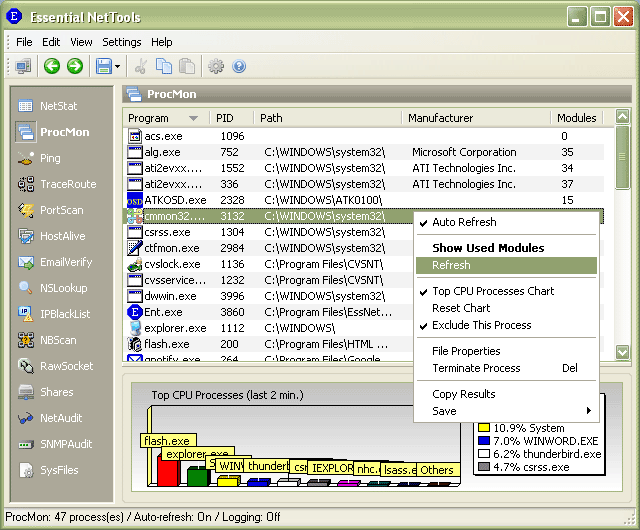Open the SysFiles tool
The height and width of the screenshot is (530, 640).
coord(48,470)
